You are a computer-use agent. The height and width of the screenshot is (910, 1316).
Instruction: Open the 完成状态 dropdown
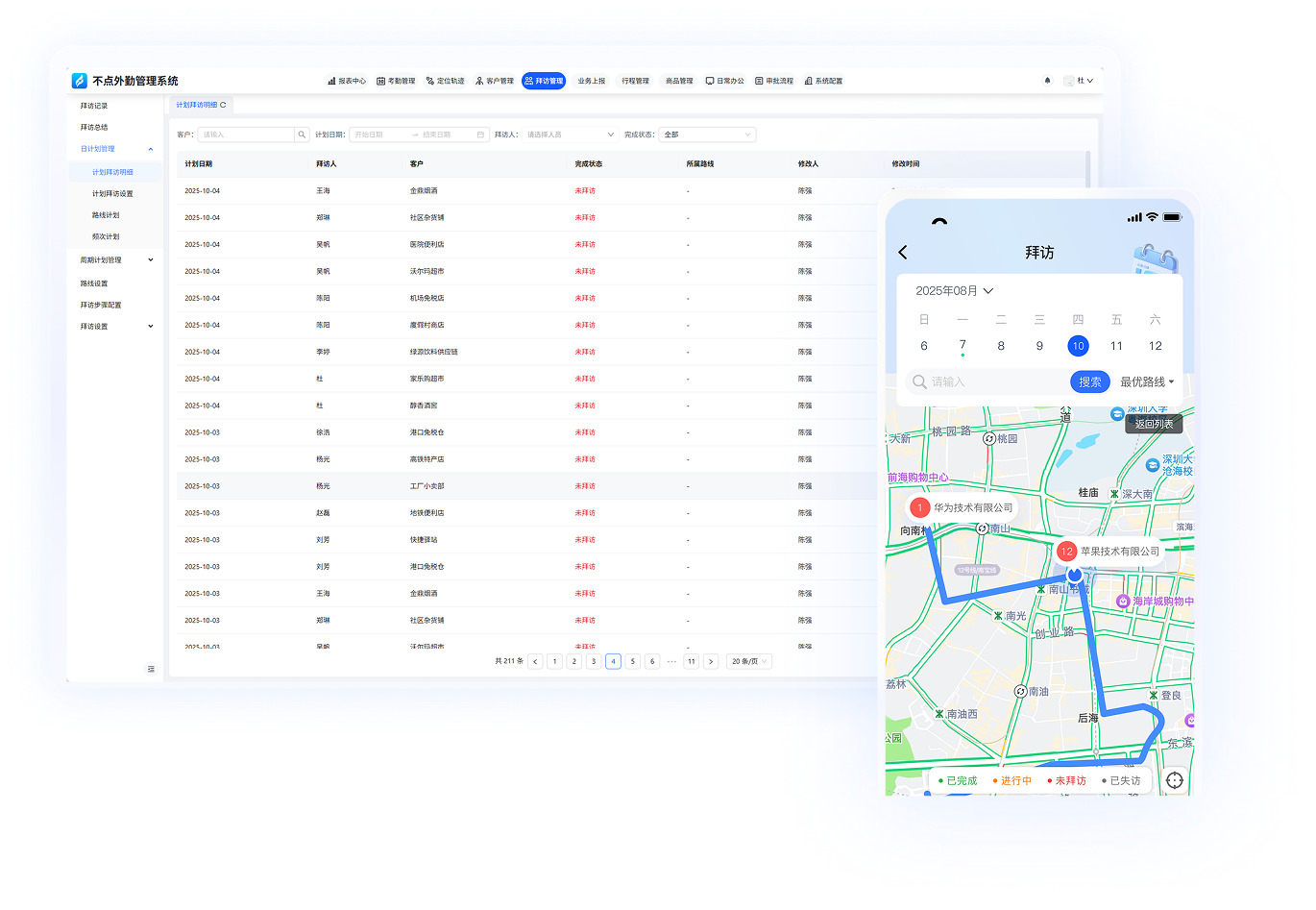pyautogui.click(x=708, y=135)
